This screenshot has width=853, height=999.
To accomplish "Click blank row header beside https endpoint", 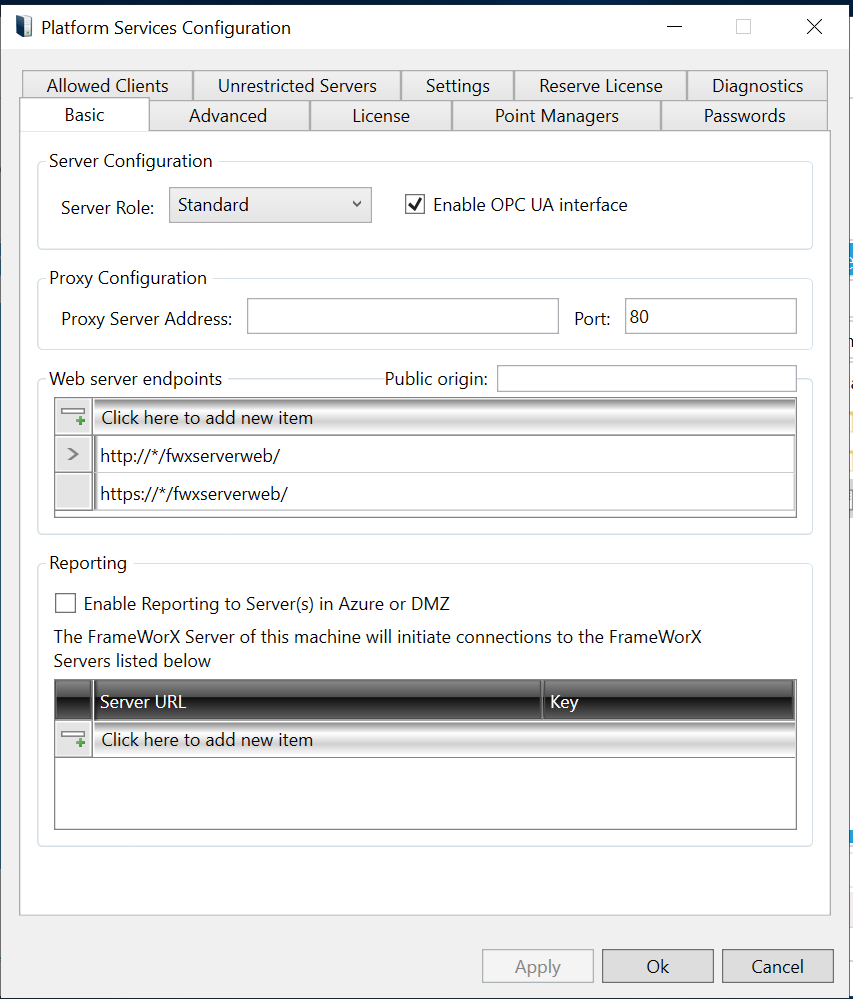I will [73, 493].
